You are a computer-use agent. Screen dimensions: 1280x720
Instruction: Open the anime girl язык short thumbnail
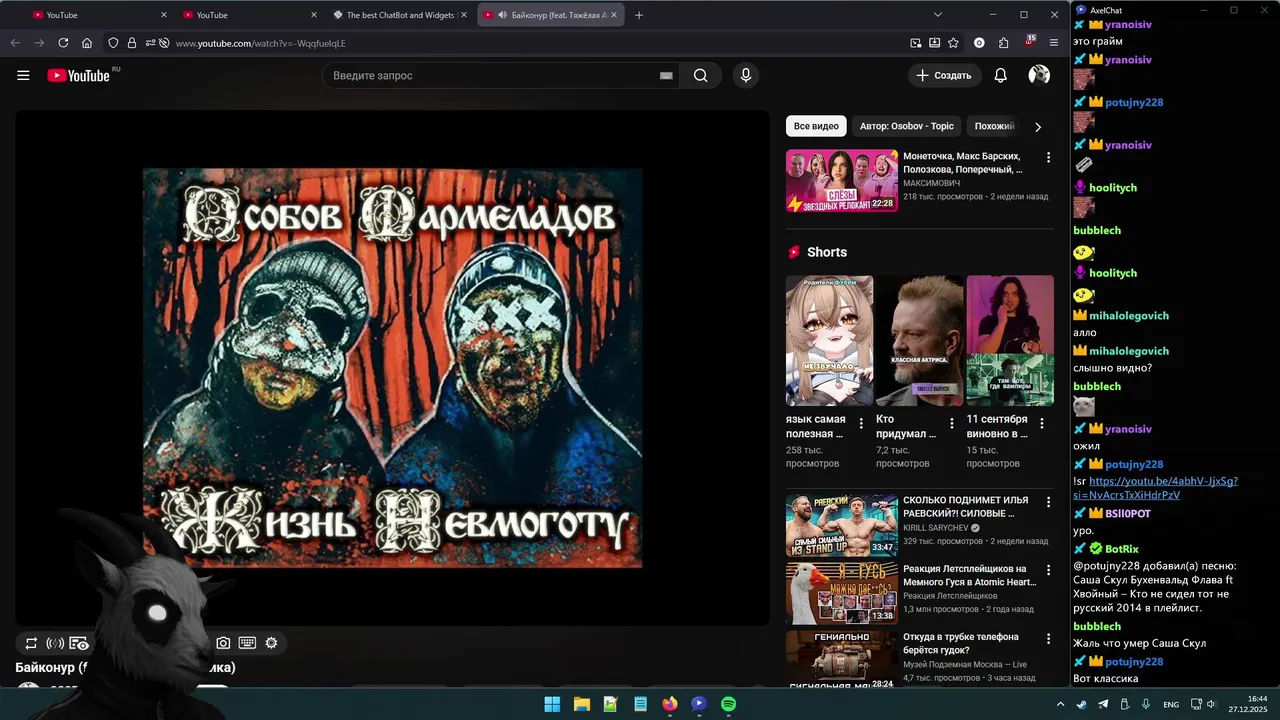point(829,341)
